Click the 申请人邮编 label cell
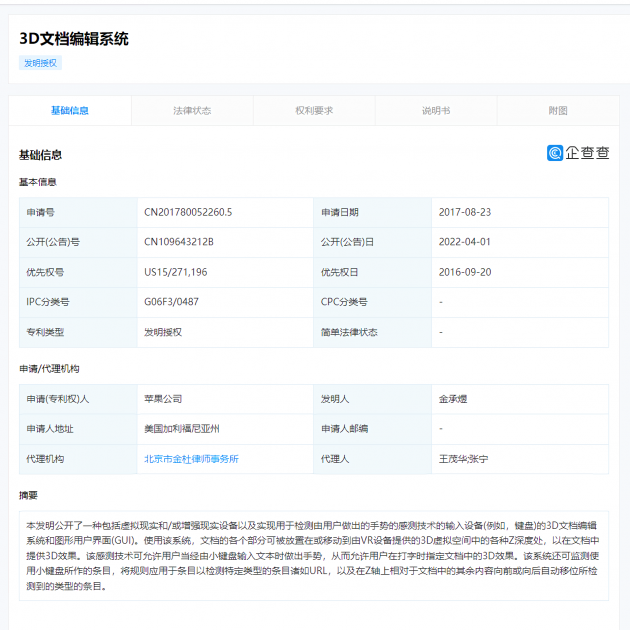 pos(372,429)
